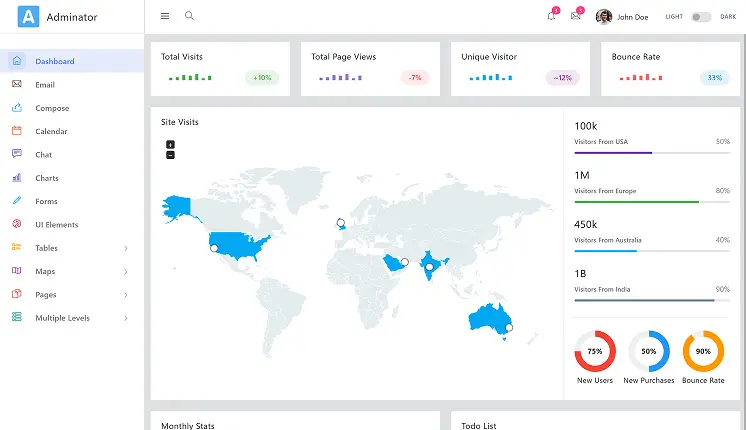Click the UI Elements link
746x430 pixels.
(x=57, y=225)
